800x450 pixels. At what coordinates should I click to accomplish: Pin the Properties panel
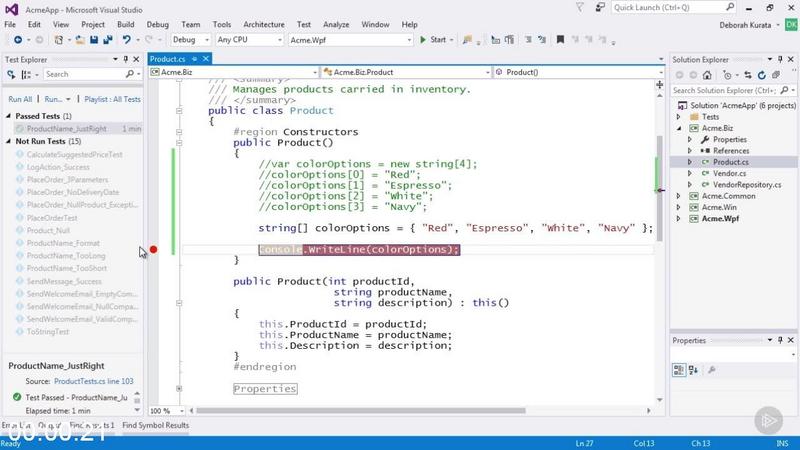[x=780, y=340]
